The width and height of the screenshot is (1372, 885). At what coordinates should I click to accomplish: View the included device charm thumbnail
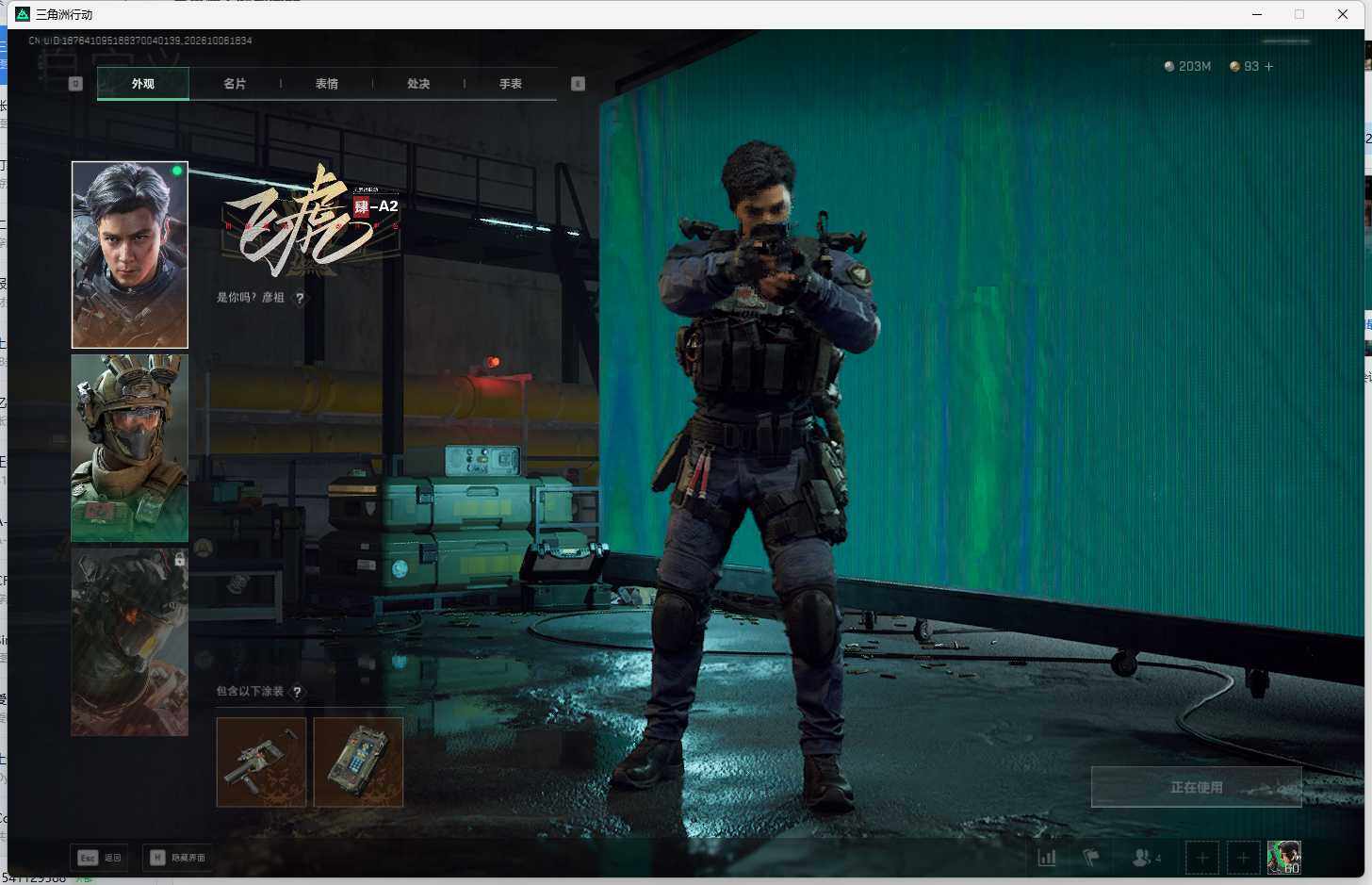pos(358,762)
